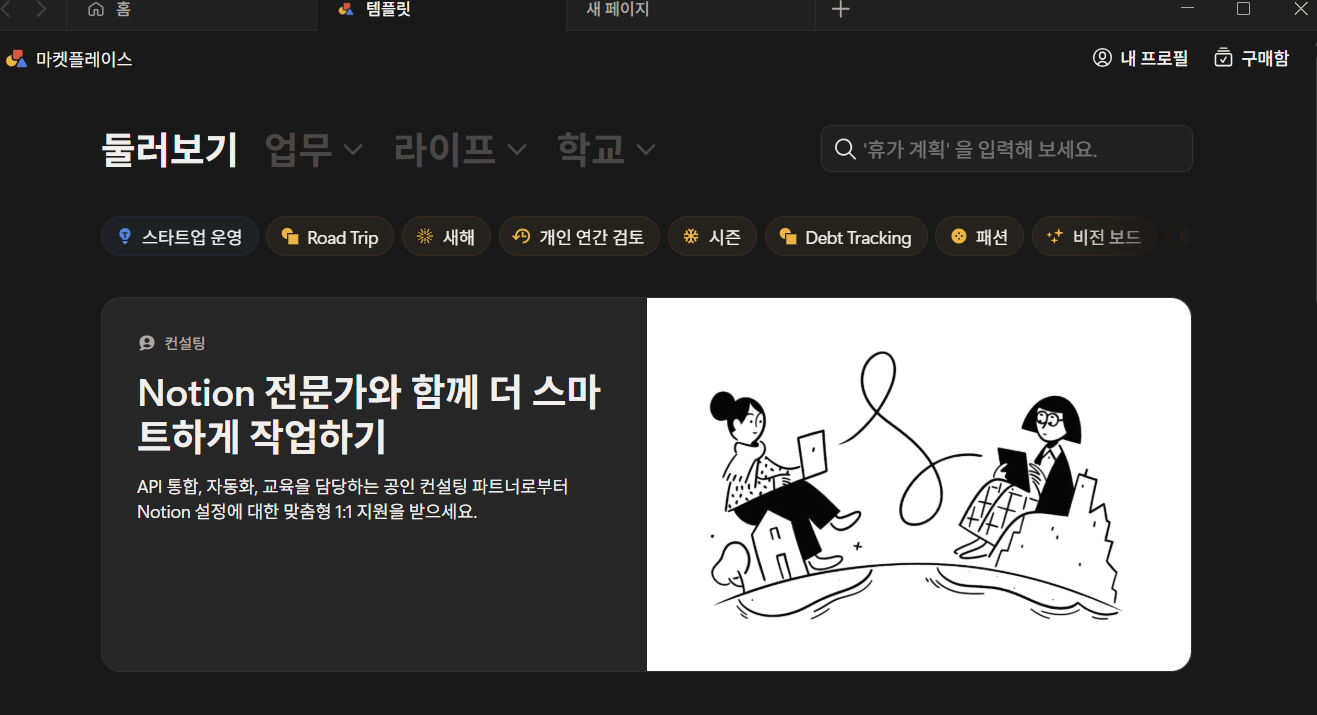This screenshot has width=1317, height=715.
Task: Click the sparkles icon on 비전 보드 chip
Action: coord(1053,236)
